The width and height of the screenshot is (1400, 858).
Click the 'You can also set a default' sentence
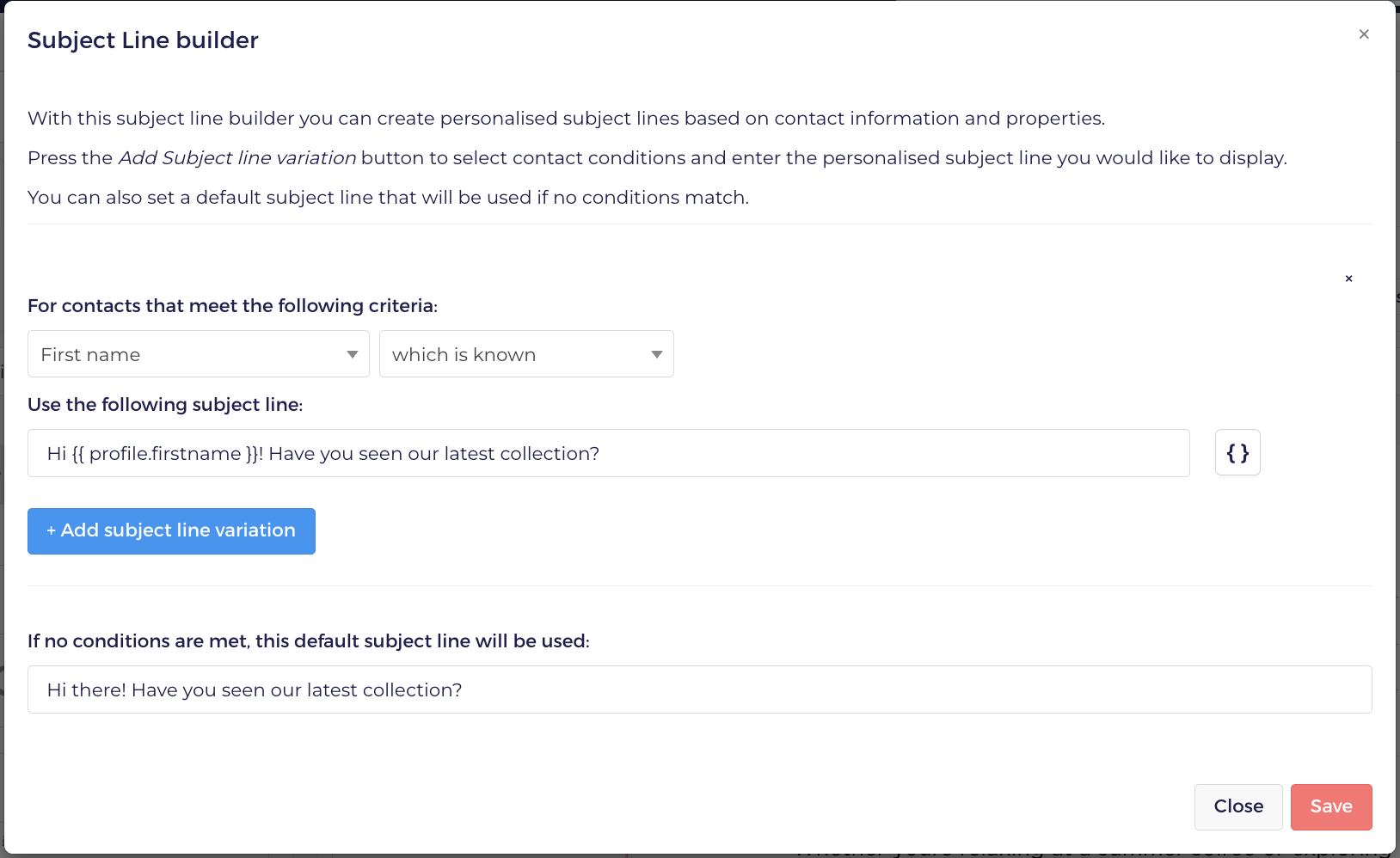[x=388, y=198]
